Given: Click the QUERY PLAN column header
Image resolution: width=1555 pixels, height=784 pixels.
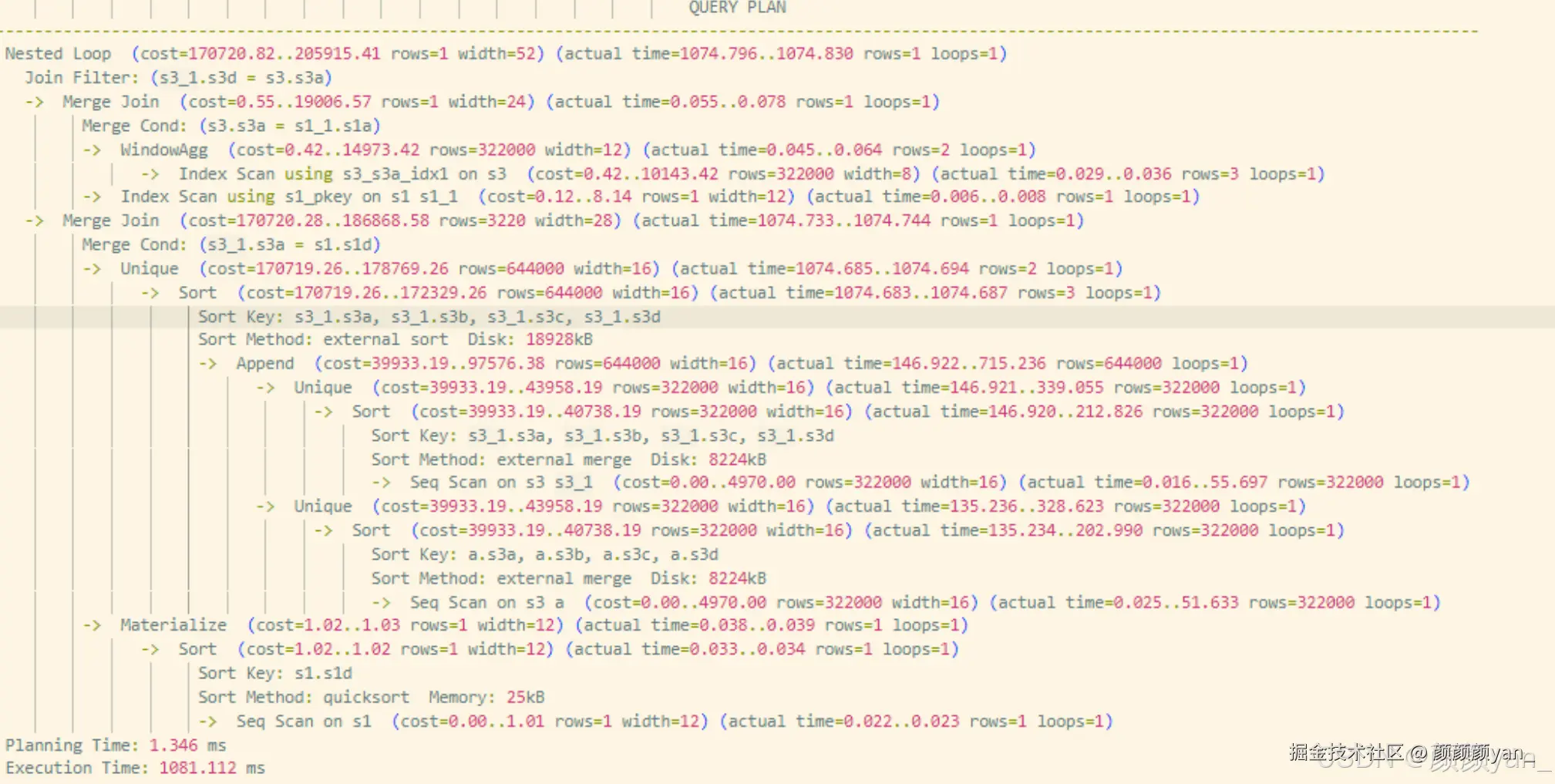Looking at the screenshot, I should 737,8.
